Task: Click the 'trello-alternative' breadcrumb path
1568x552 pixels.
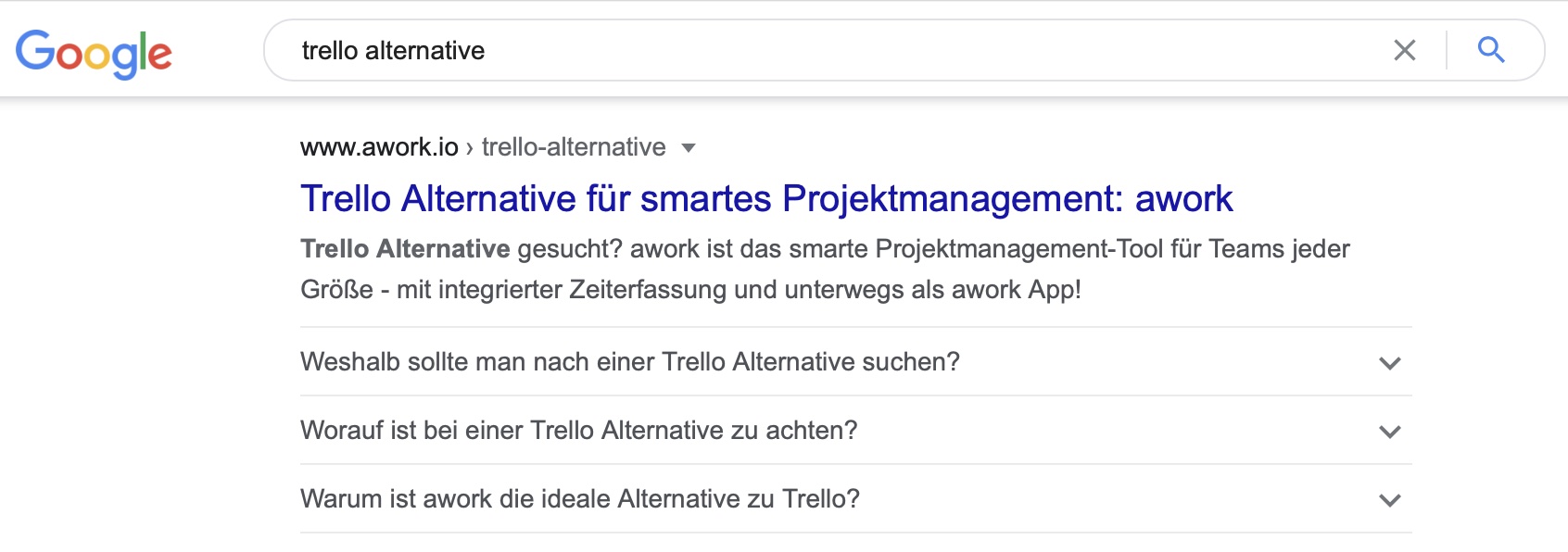Action: [x=574, y=146]
